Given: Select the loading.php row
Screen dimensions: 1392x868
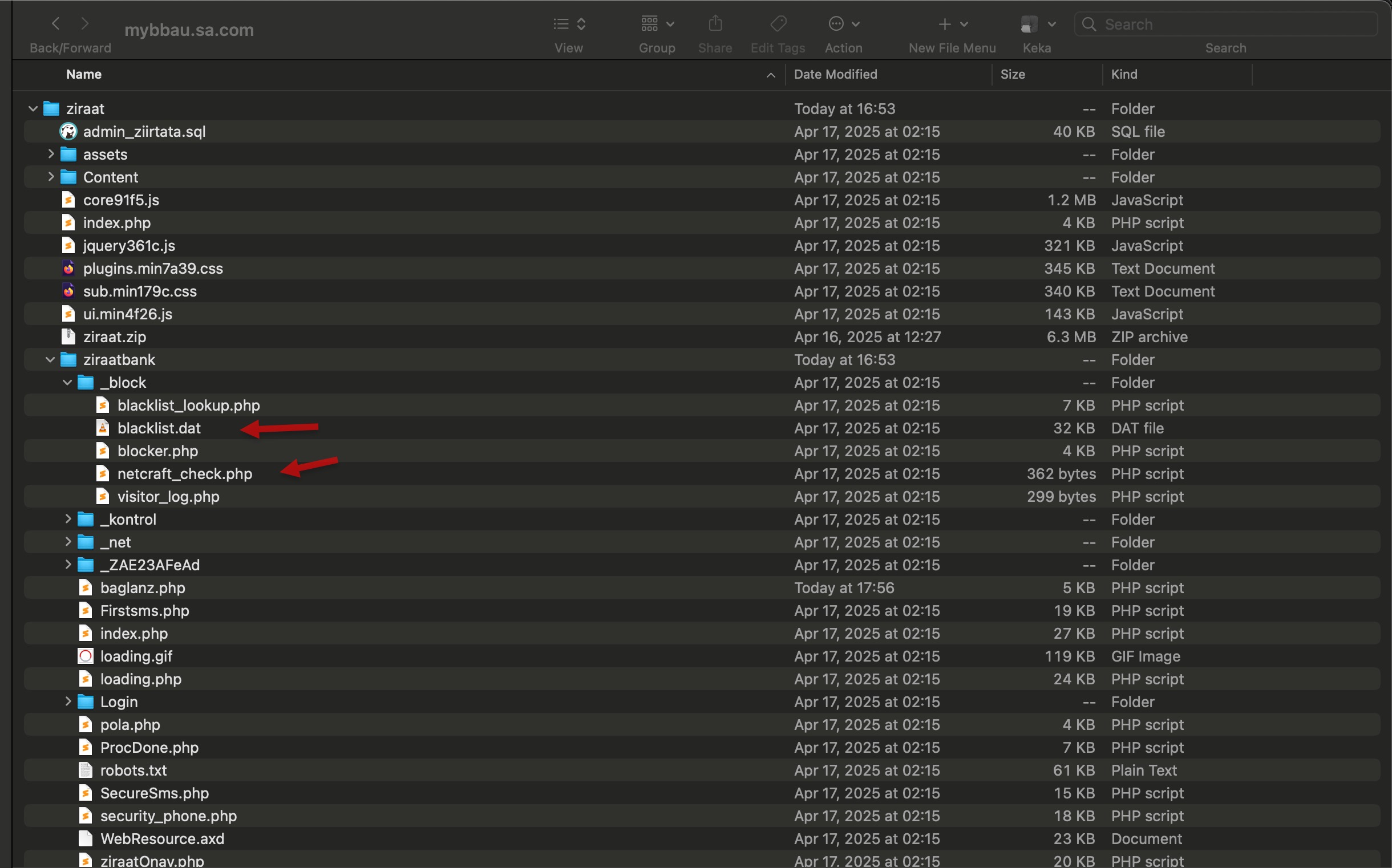Looking at the screenshot, I should tap(702, 679).
